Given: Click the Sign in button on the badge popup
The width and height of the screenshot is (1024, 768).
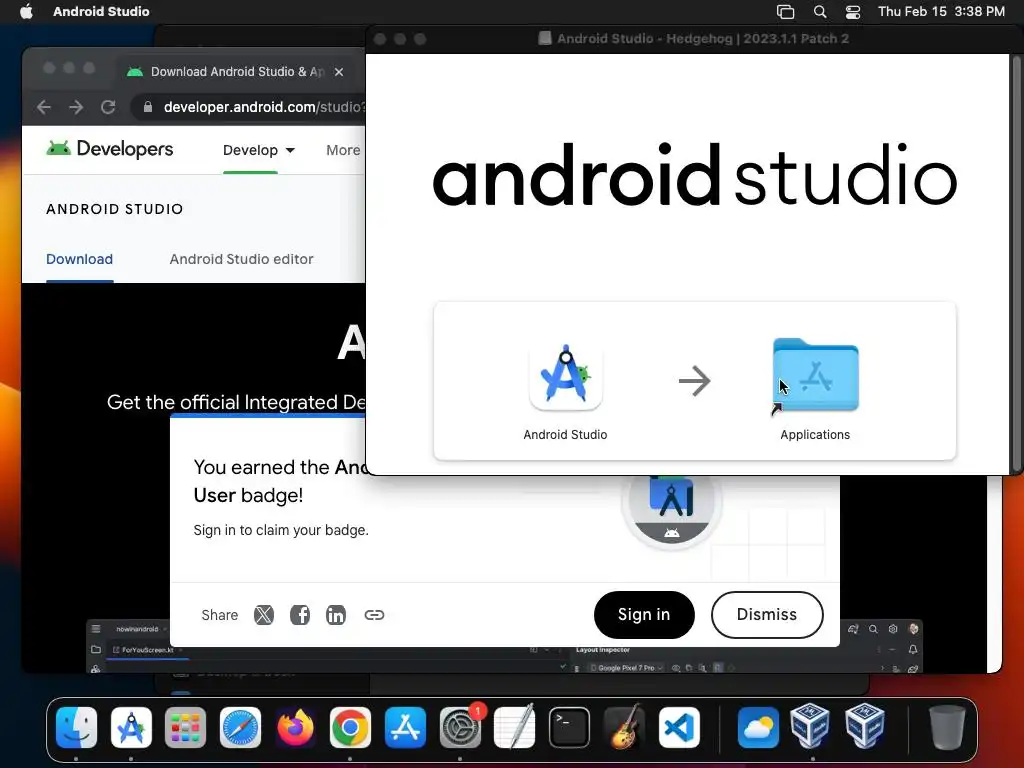Looking at the screenshot, I should 644,615.
